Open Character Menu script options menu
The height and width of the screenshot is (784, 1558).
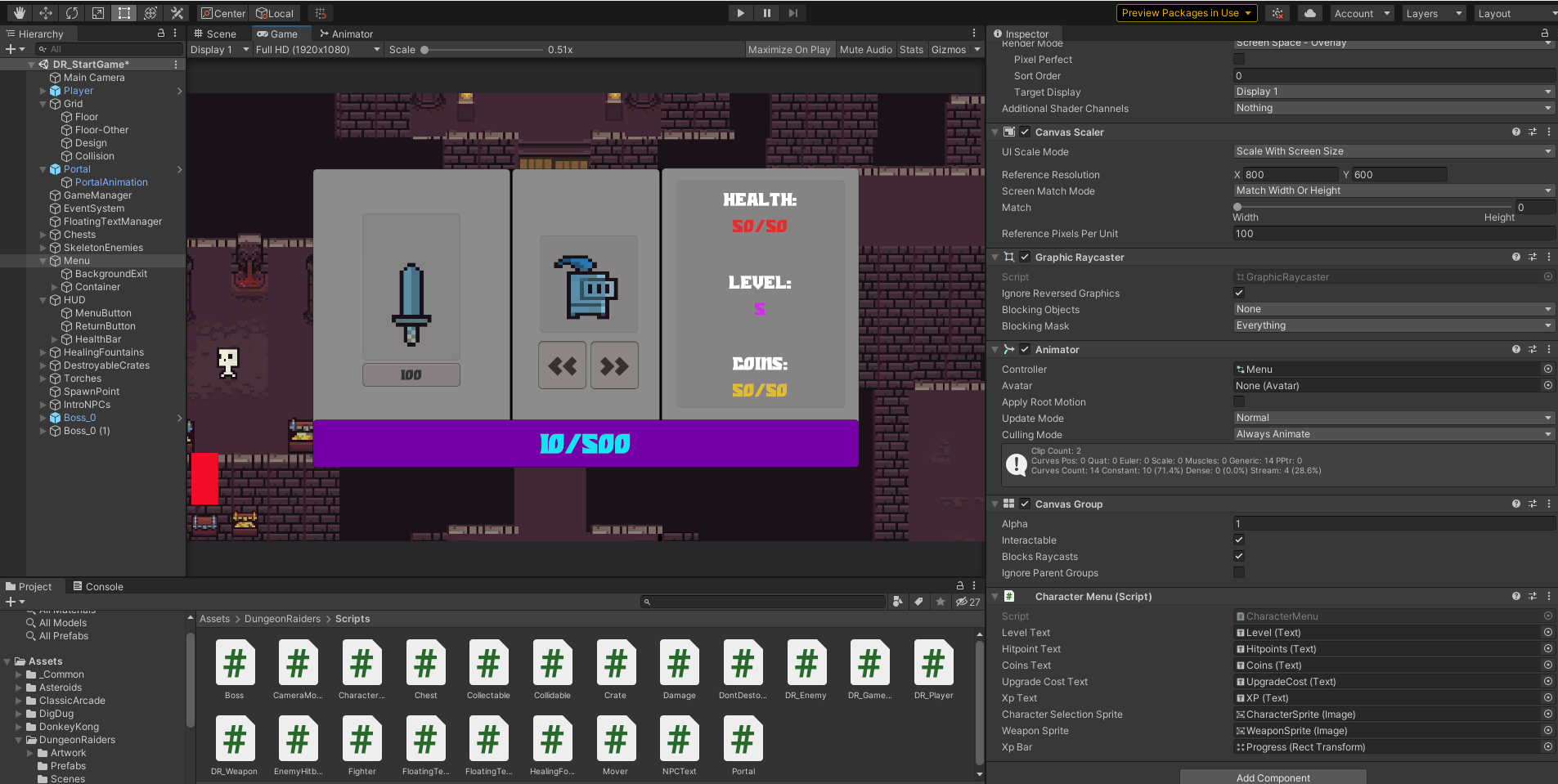1548,596
